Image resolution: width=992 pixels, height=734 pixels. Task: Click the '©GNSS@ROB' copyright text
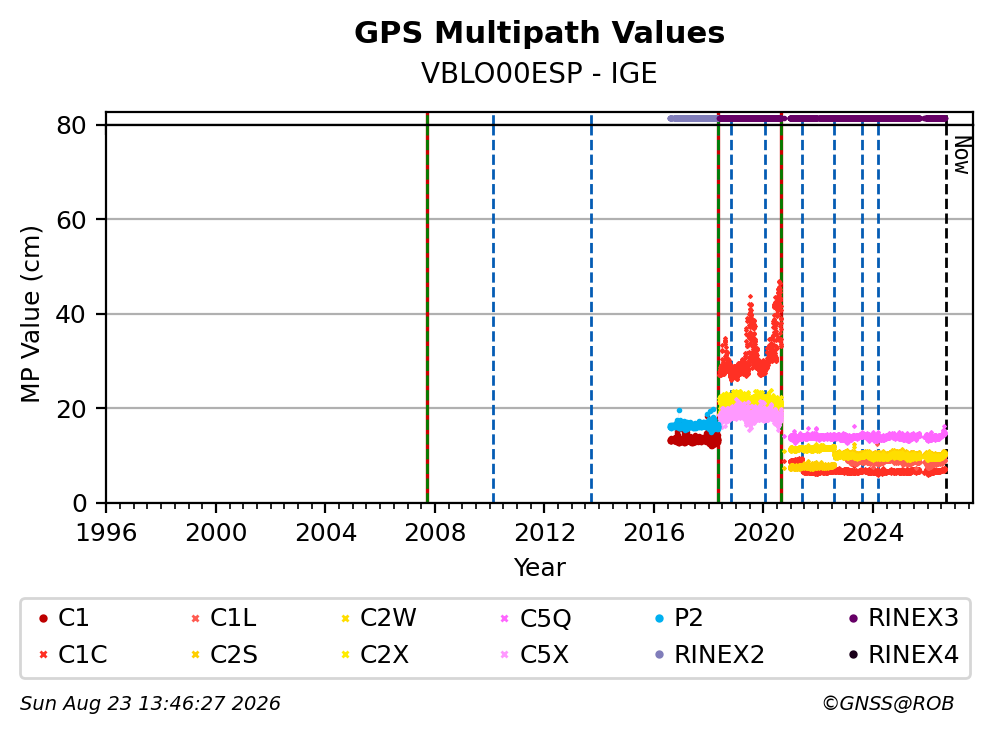[888, 704]
